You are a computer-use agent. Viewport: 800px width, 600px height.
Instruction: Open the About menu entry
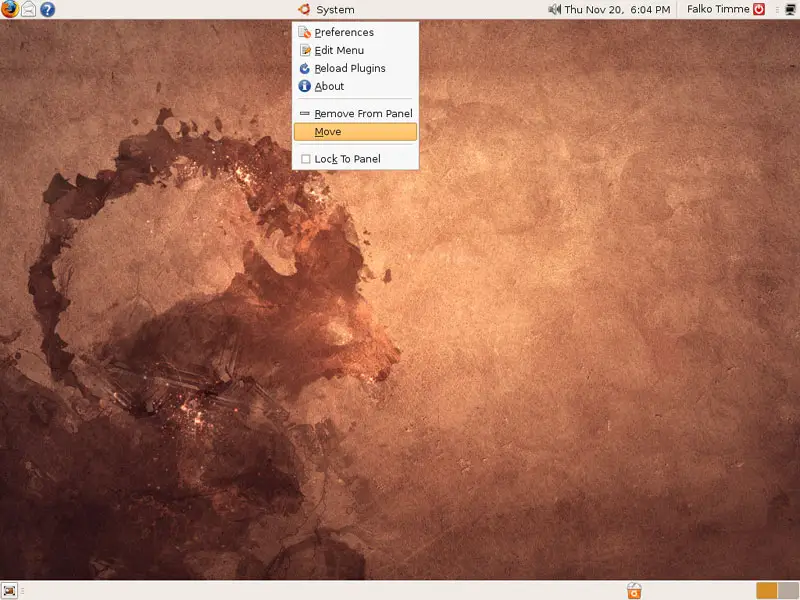(329, 86)
